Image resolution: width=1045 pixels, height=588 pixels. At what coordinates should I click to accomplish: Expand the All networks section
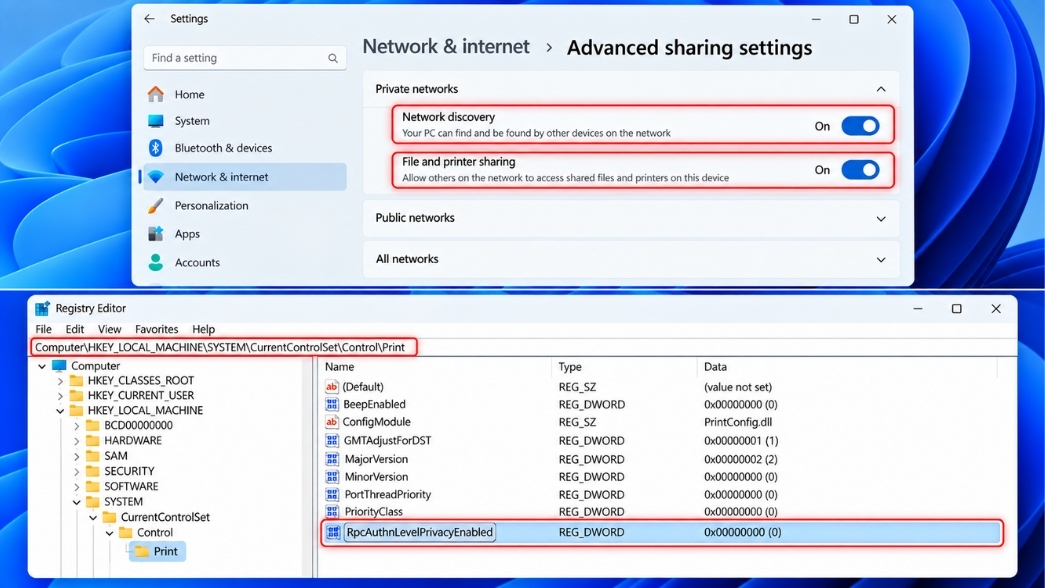click(881, 260)
